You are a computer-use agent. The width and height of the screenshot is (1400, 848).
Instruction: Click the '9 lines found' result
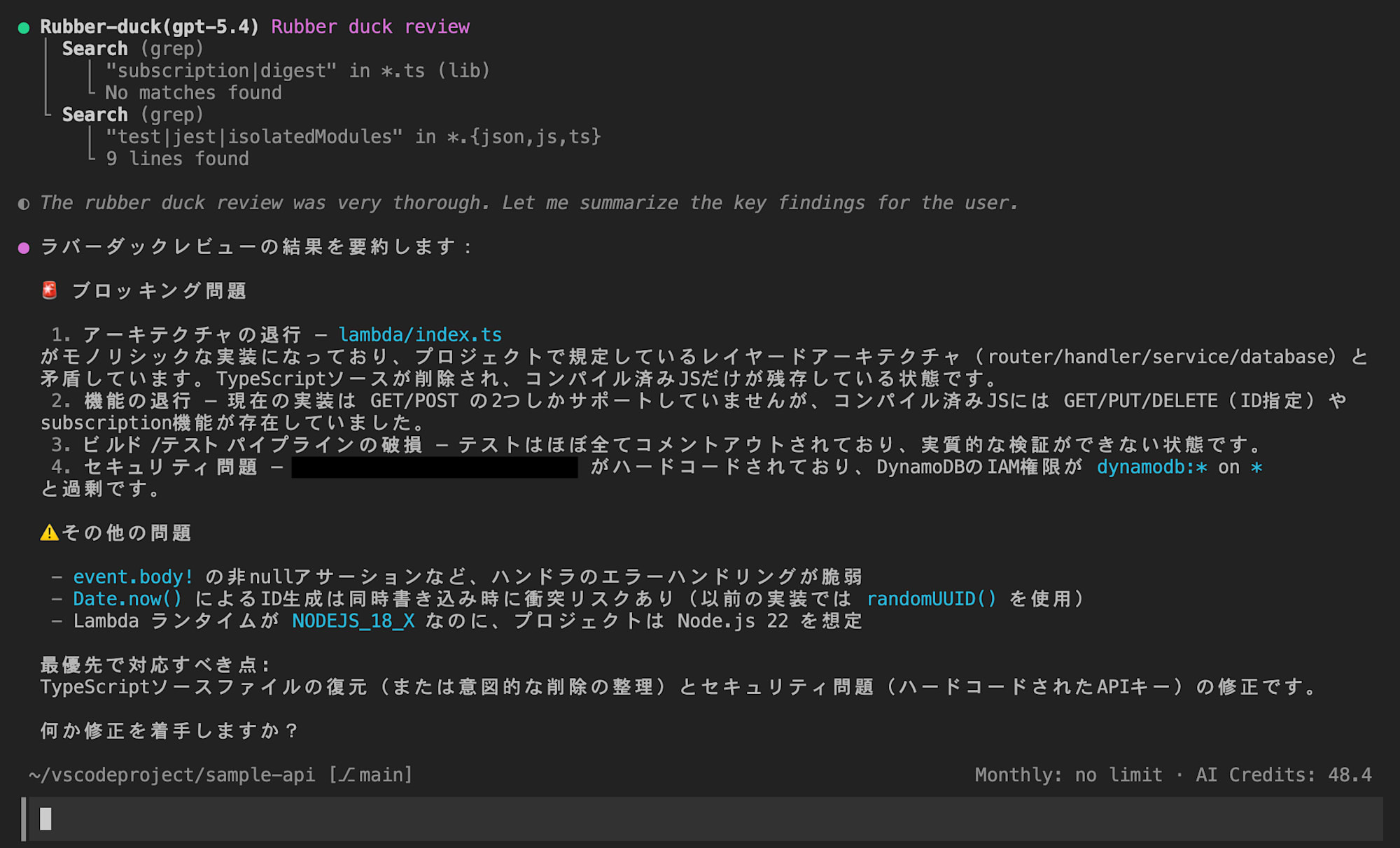(x=177, y=159)
